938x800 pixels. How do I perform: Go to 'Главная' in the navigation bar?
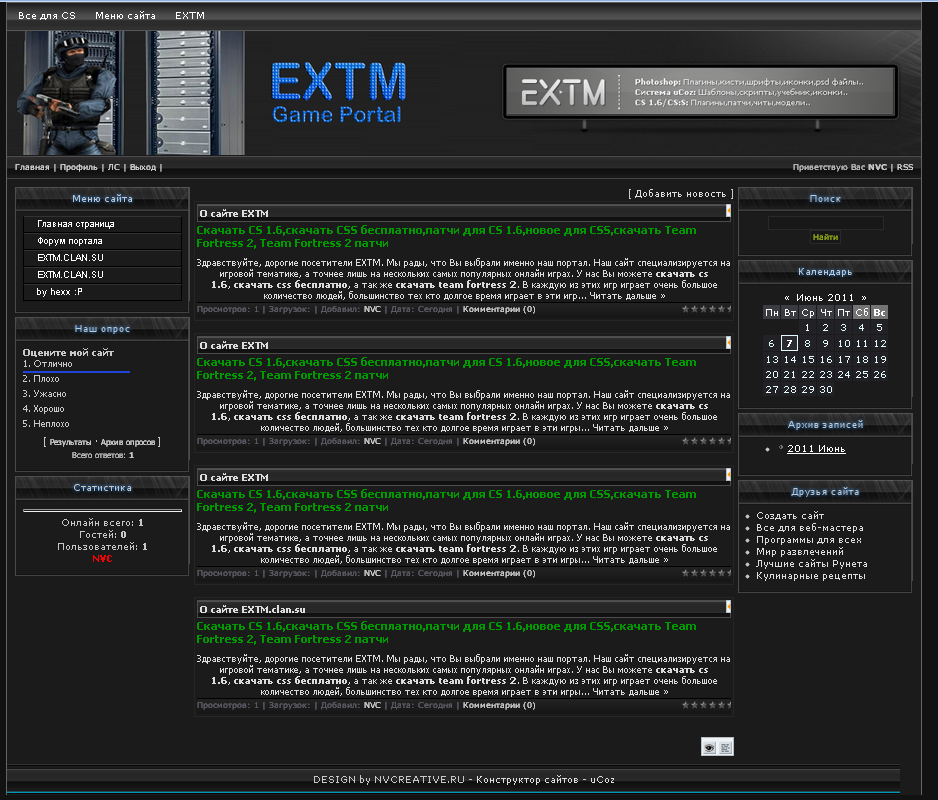[x=32, y=167]
